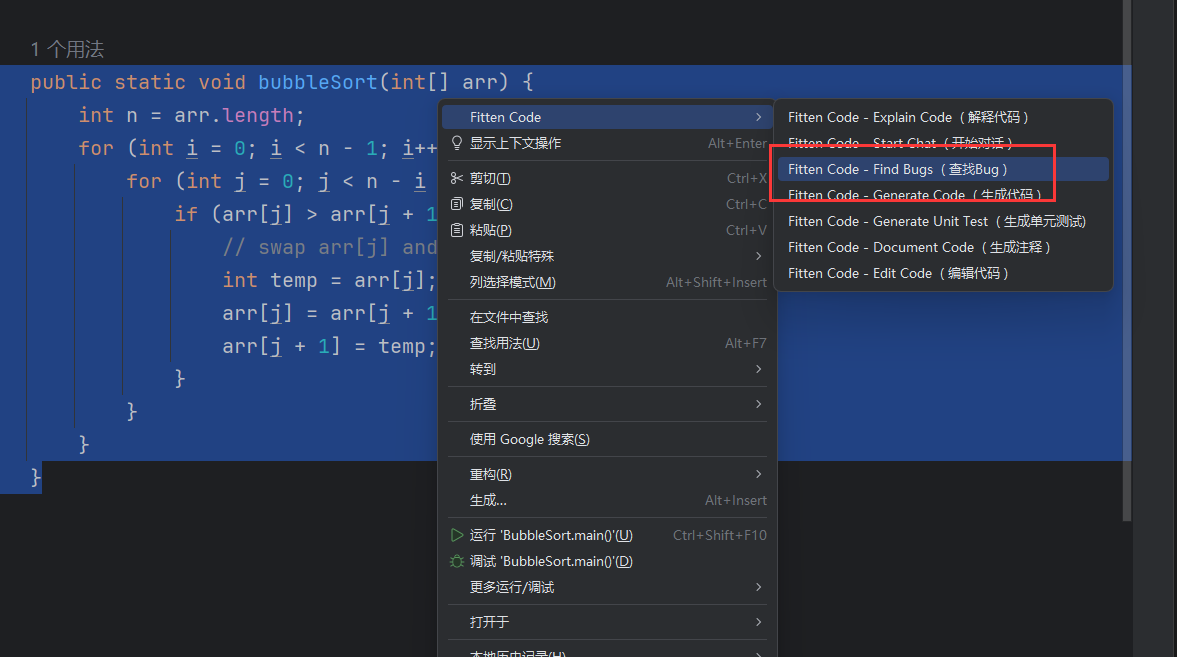This screenshot has height=657, width=1177.
Task: Expand the Fitten Code submenu arrow
Action: pyautogui.click(x=759, y=117)
